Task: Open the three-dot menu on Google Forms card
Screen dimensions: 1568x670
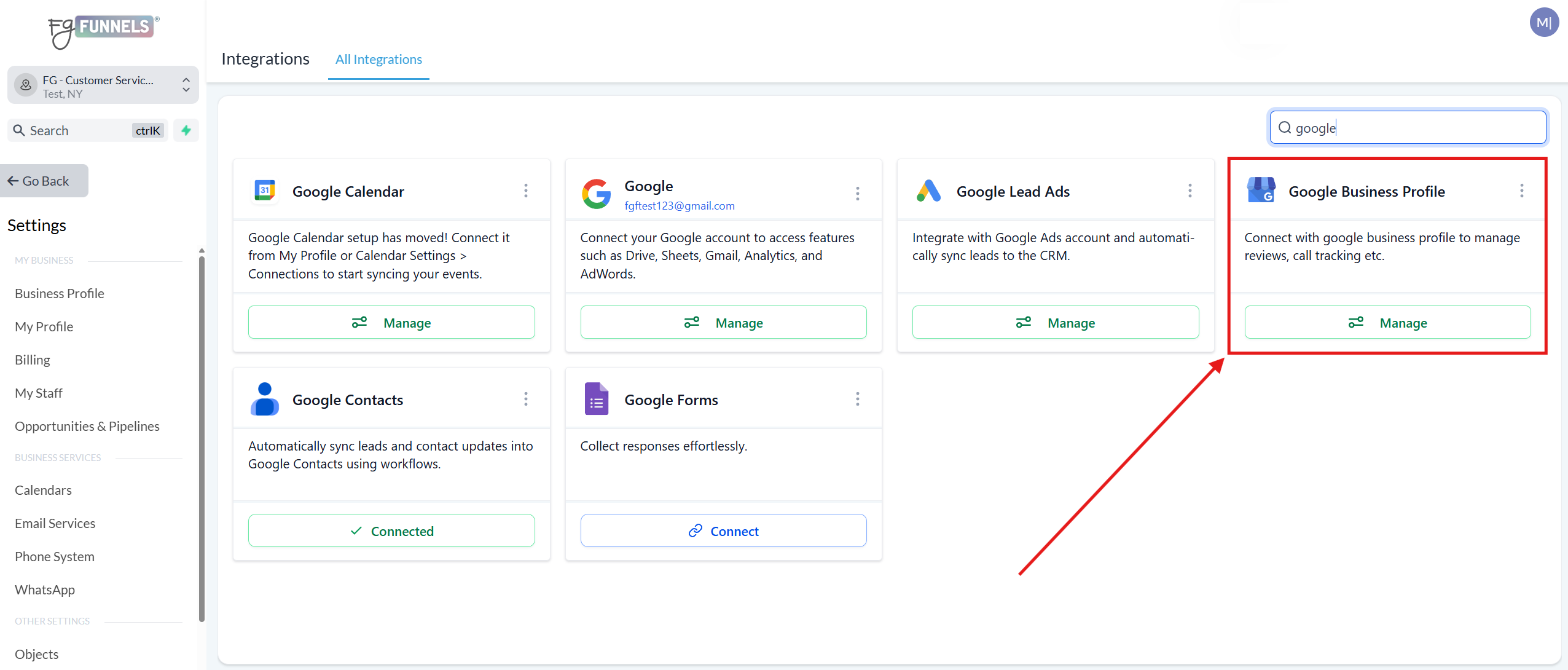Action: pos(858,399)
